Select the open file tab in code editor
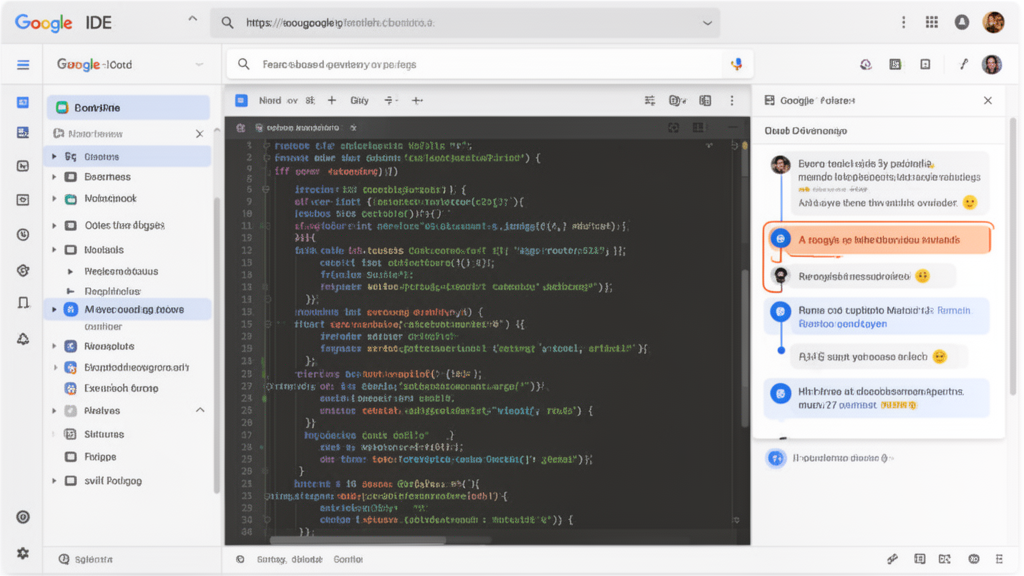Image resolution: width=1024 pixels, height=576 pixels. click(302, 127)
